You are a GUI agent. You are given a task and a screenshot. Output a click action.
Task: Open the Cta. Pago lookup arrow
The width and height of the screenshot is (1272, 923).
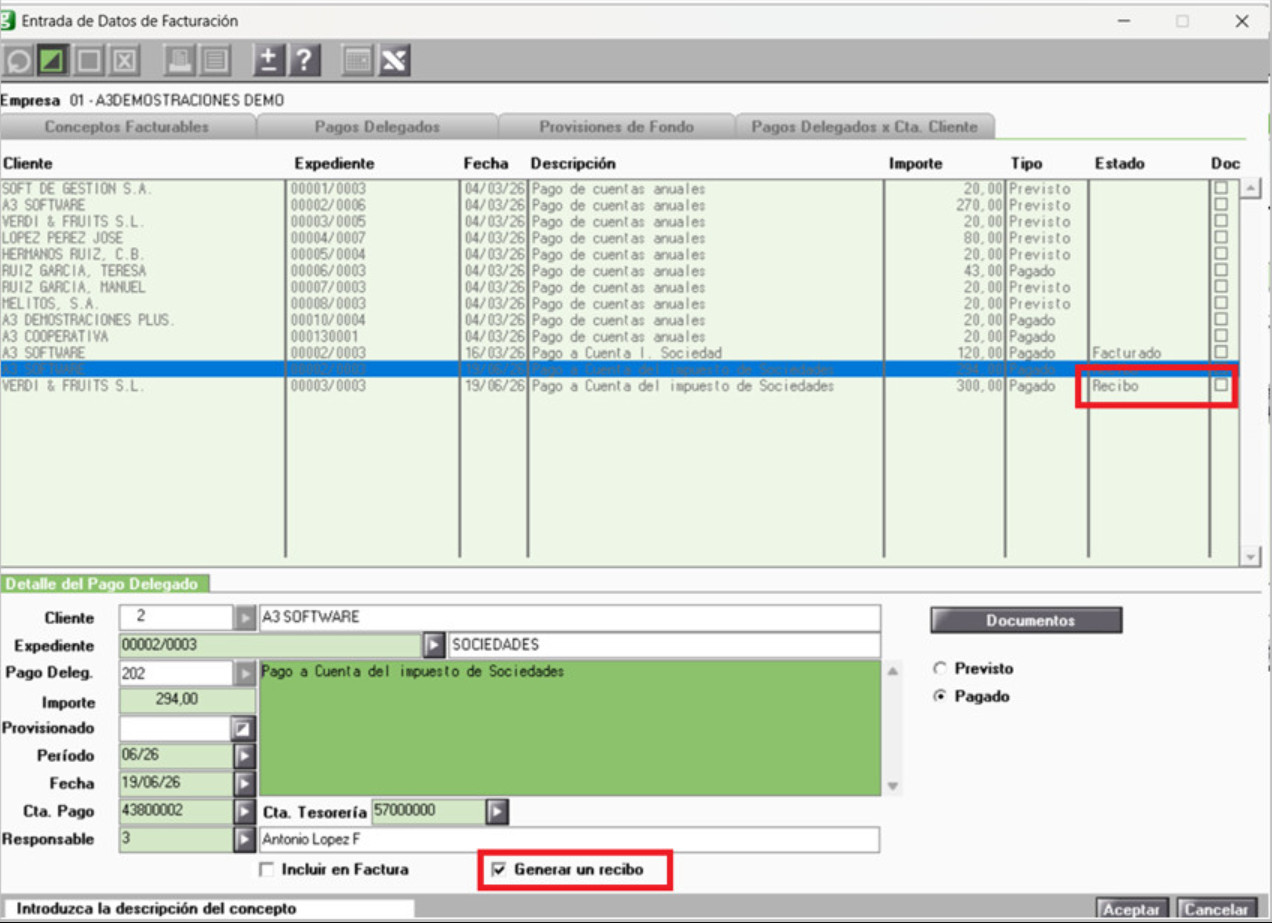click(x=244, y=811)
